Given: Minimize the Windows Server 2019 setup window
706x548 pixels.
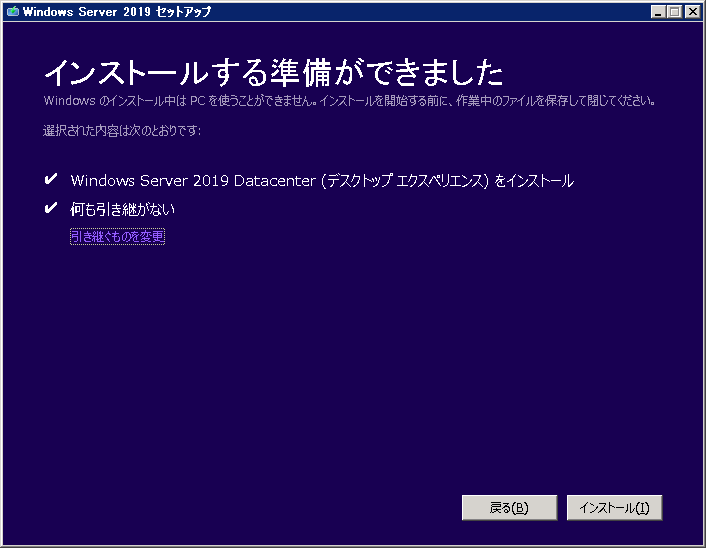Looking at the screenshot, I should pyautogui.click(x=658, y=11).
